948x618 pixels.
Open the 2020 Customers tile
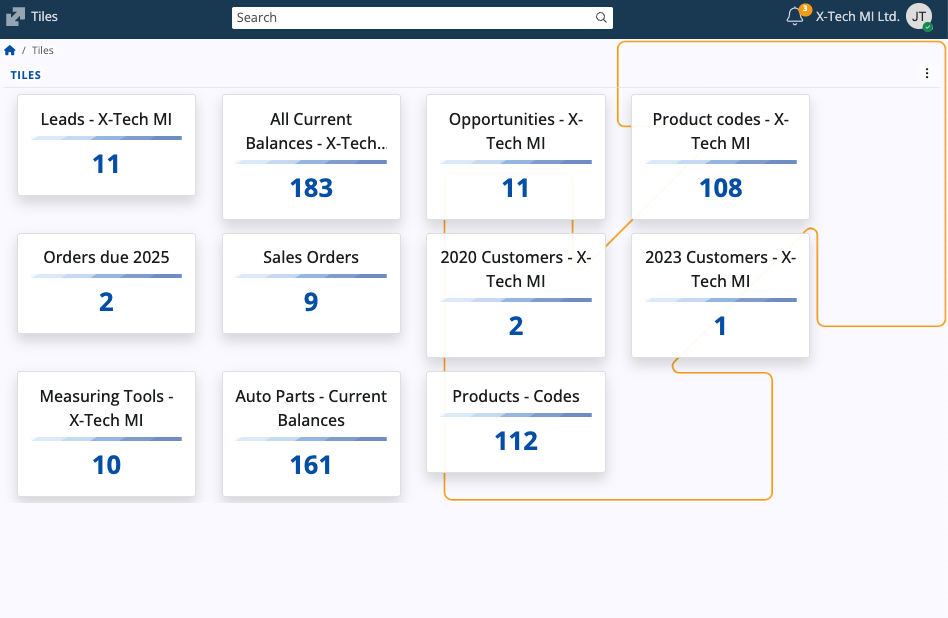(x=516, y=295)
